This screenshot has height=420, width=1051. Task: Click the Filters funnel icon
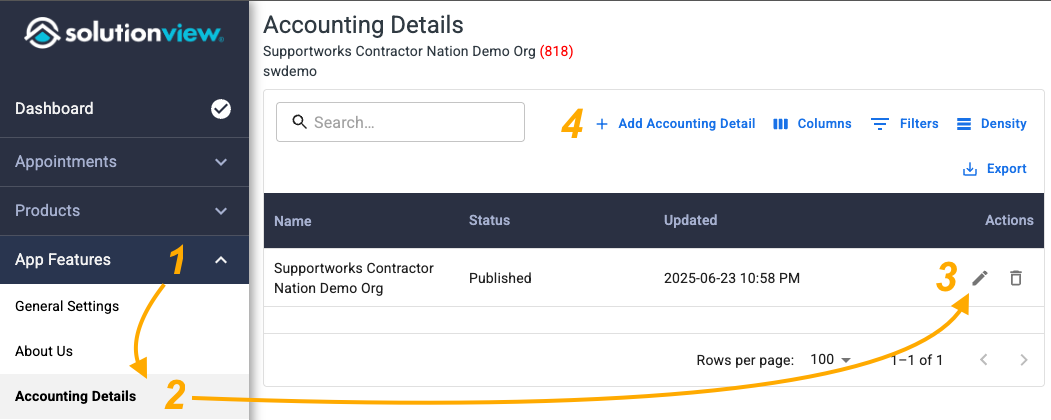click(879, 124)
